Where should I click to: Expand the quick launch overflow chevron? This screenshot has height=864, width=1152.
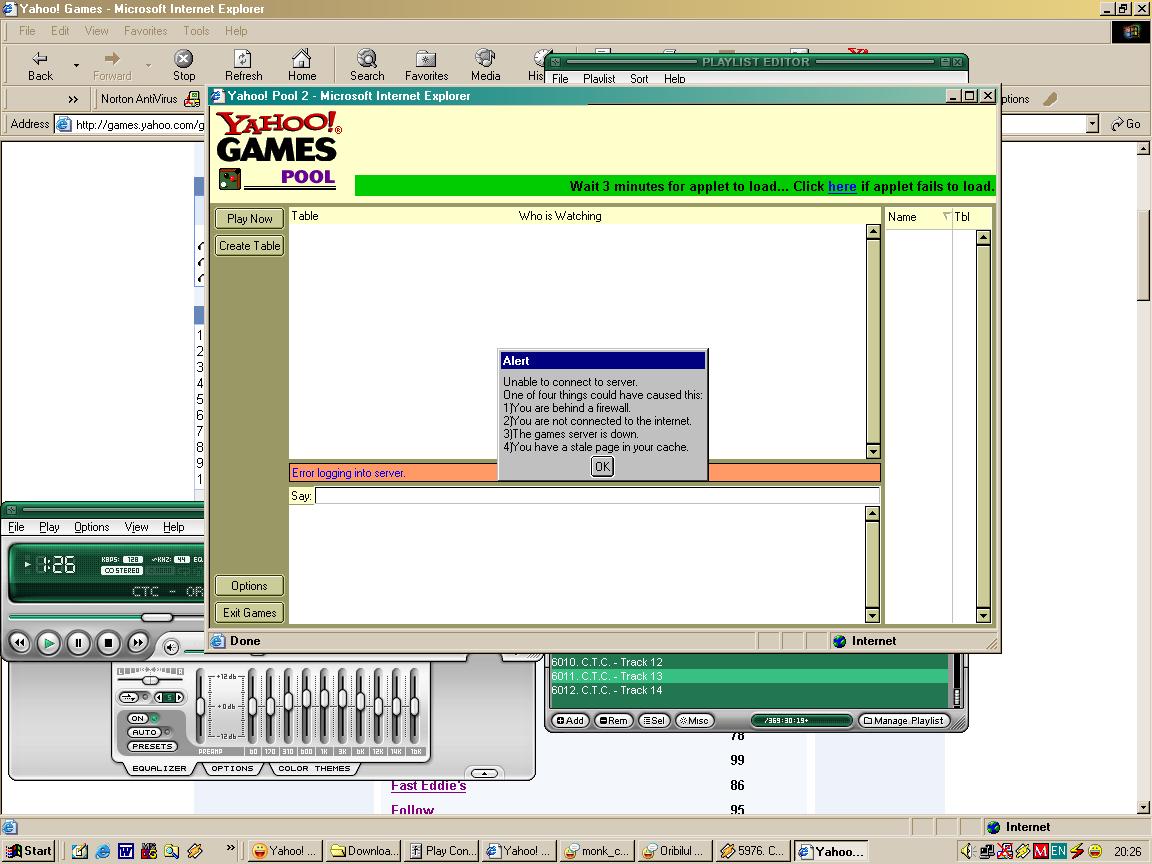coord(231,848)
